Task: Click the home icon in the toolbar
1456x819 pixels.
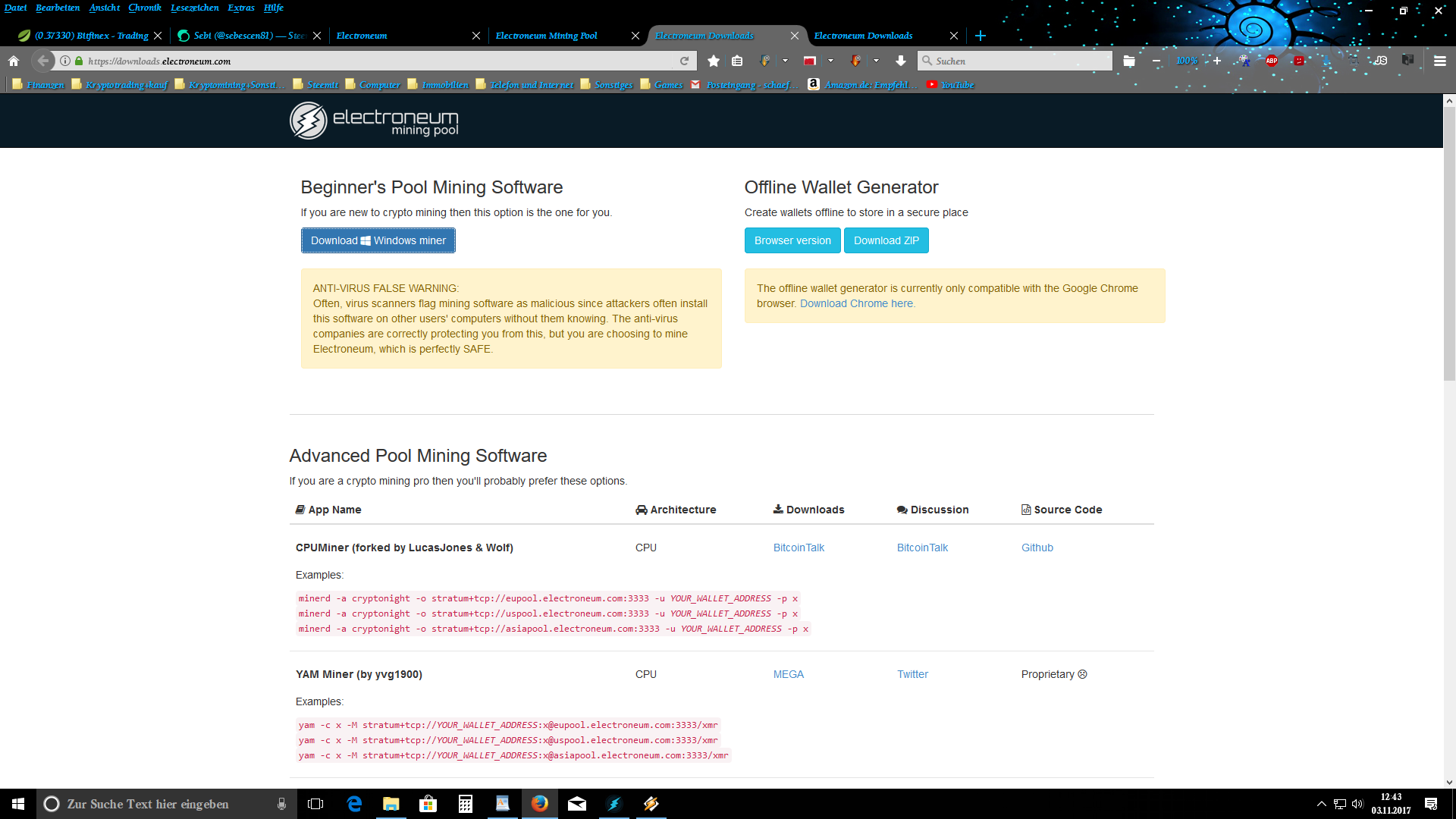Action: click(x=14, y=61)
